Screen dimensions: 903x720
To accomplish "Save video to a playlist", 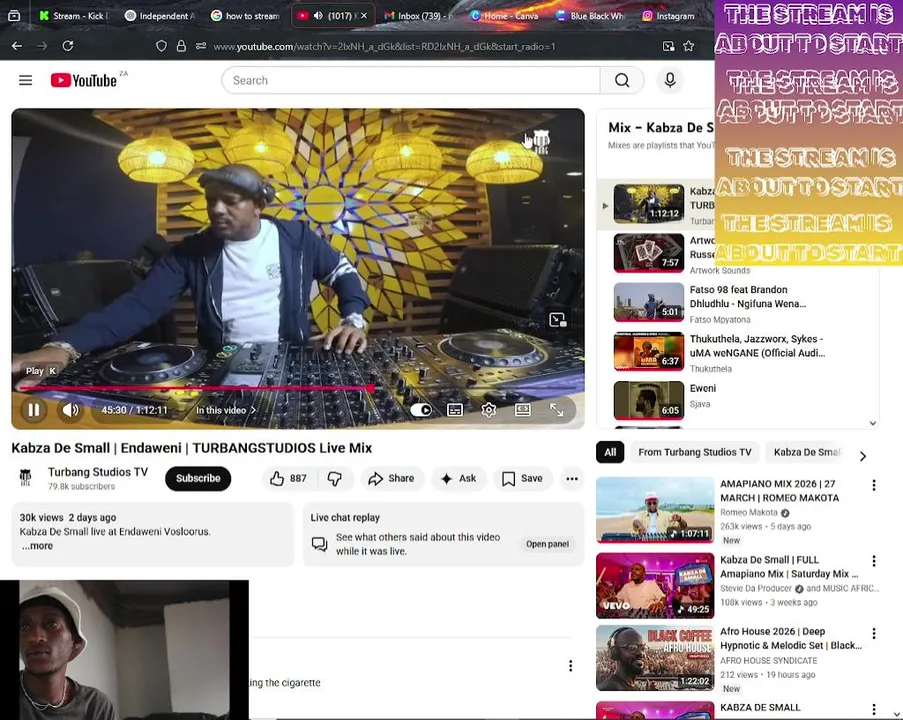I will click(x=522, y=478).
